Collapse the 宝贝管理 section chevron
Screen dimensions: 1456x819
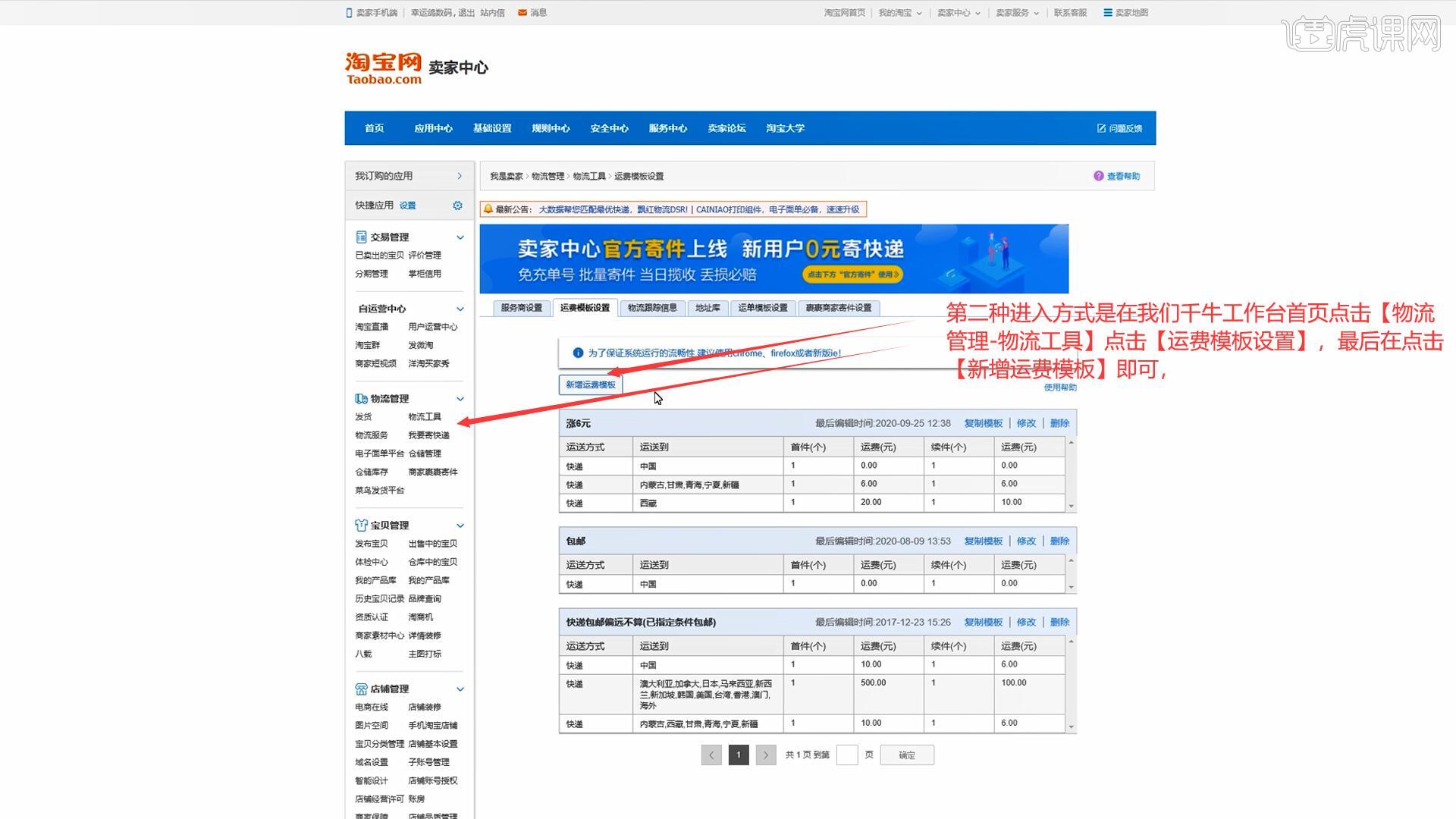tap(460, 526)
